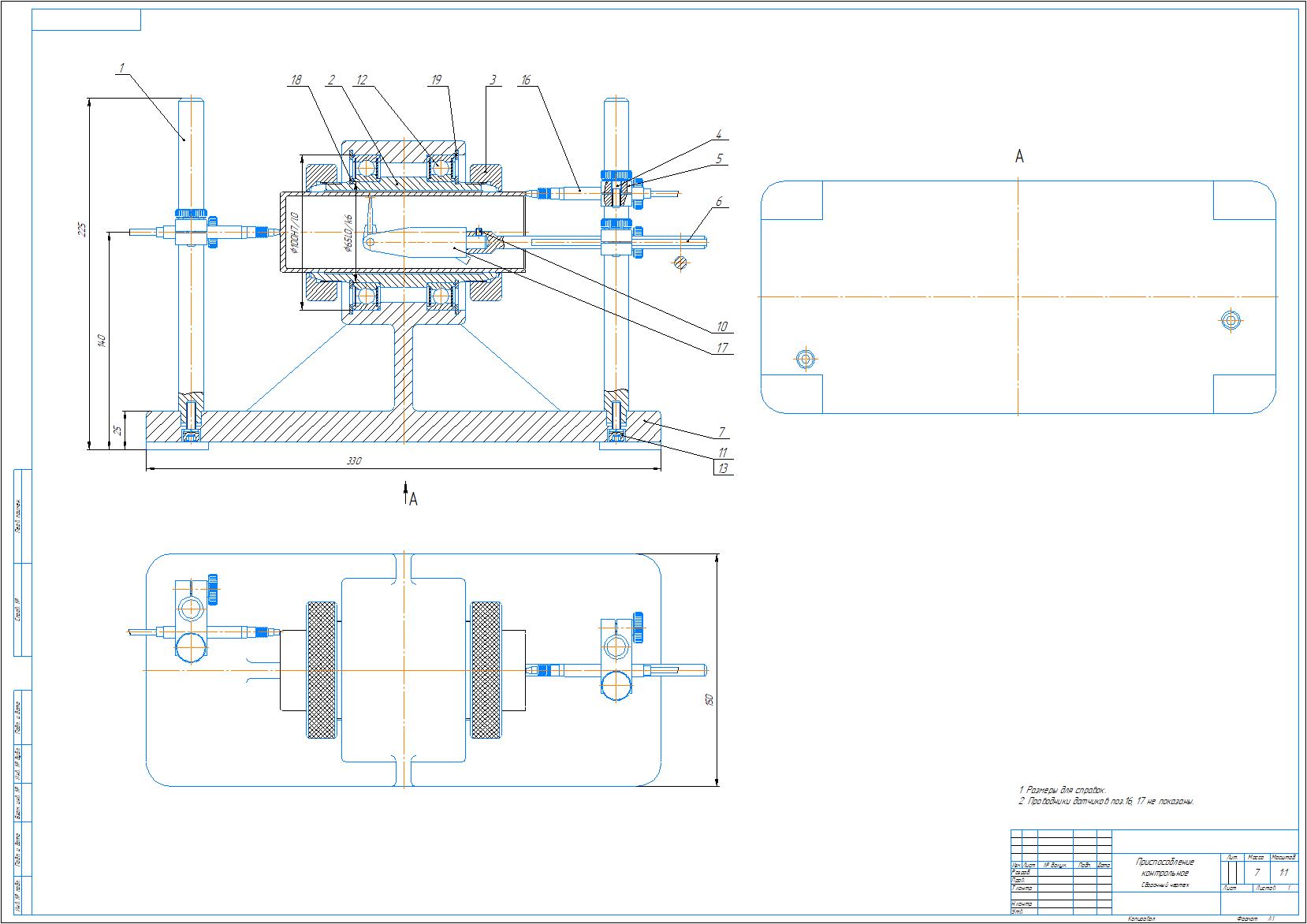
Task: Click position callout number 1
Action: (x=121, y=69)
